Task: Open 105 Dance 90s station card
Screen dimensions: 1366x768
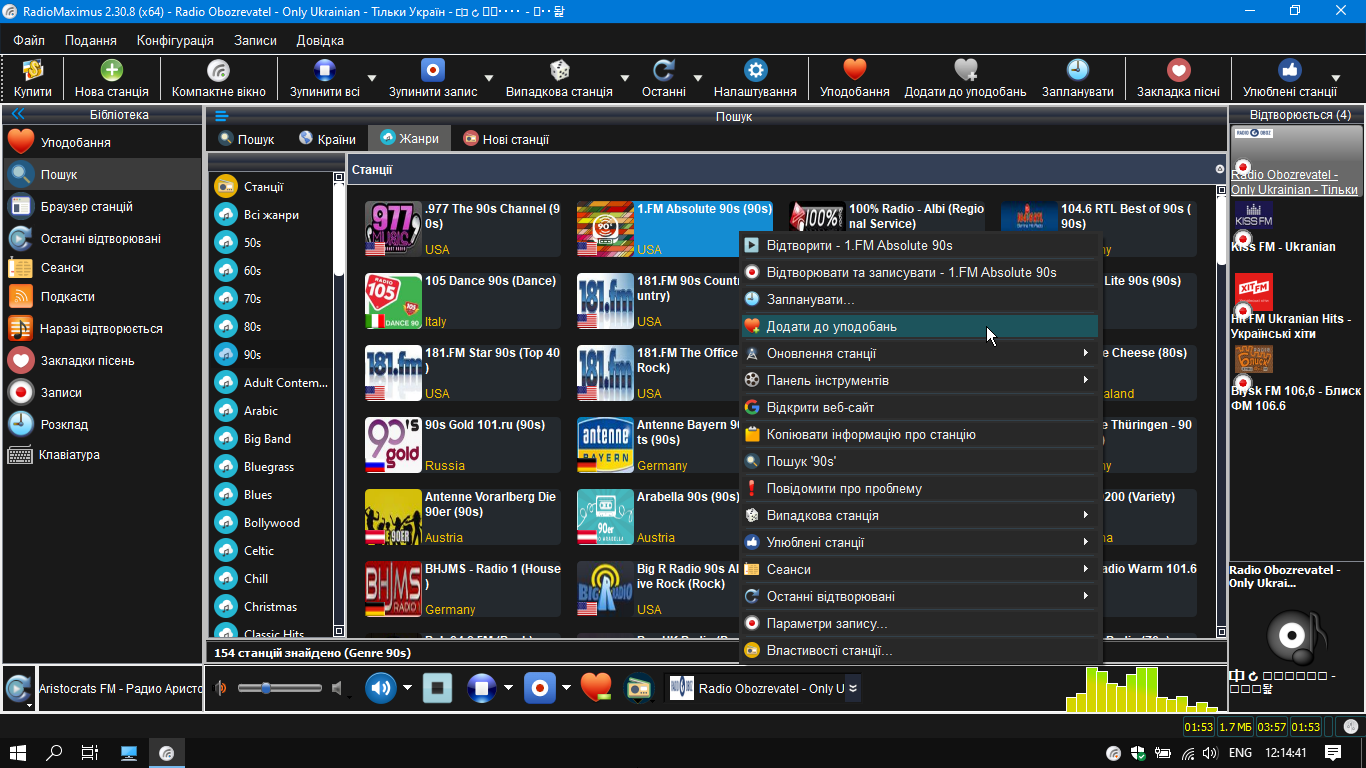Action: point(463,301)
